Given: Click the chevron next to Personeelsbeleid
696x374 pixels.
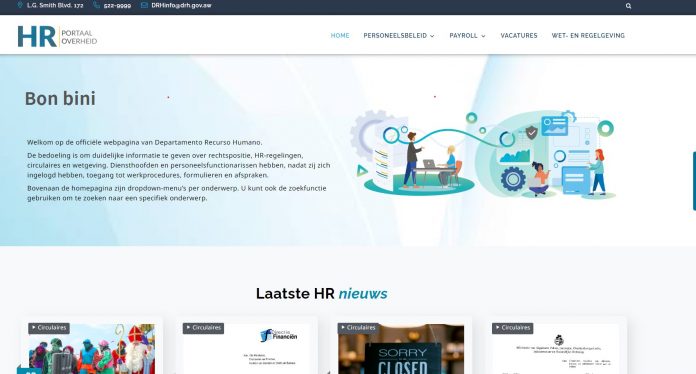Looking at the screenshot, I should (432, 36).
